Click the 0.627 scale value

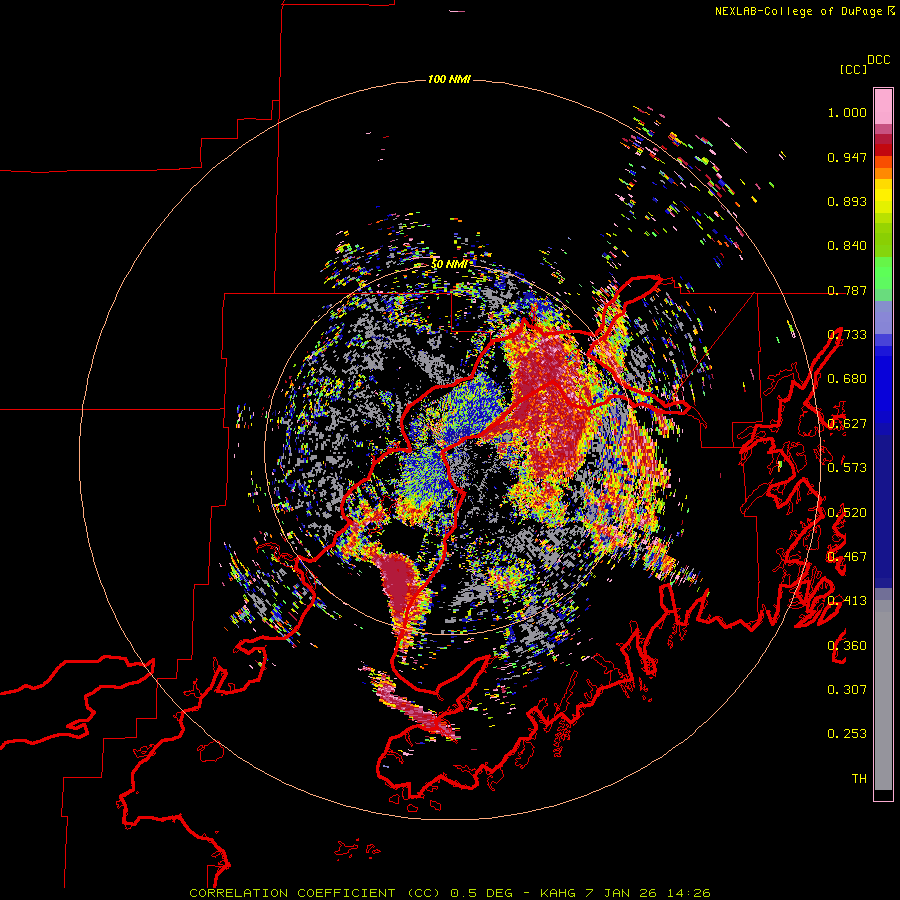(x=847, y=424)
